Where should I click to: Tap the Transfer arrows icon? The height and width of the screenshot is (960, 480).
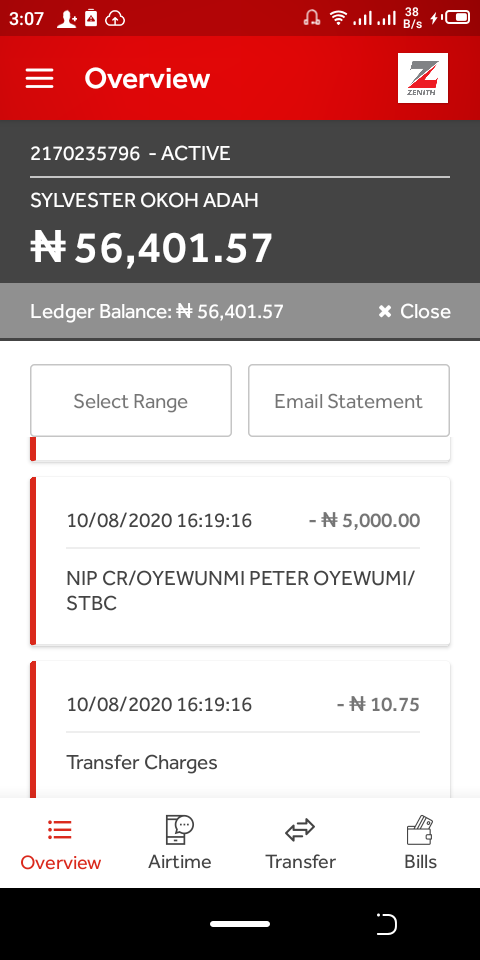pyautogui.click(x=300, y=830)
